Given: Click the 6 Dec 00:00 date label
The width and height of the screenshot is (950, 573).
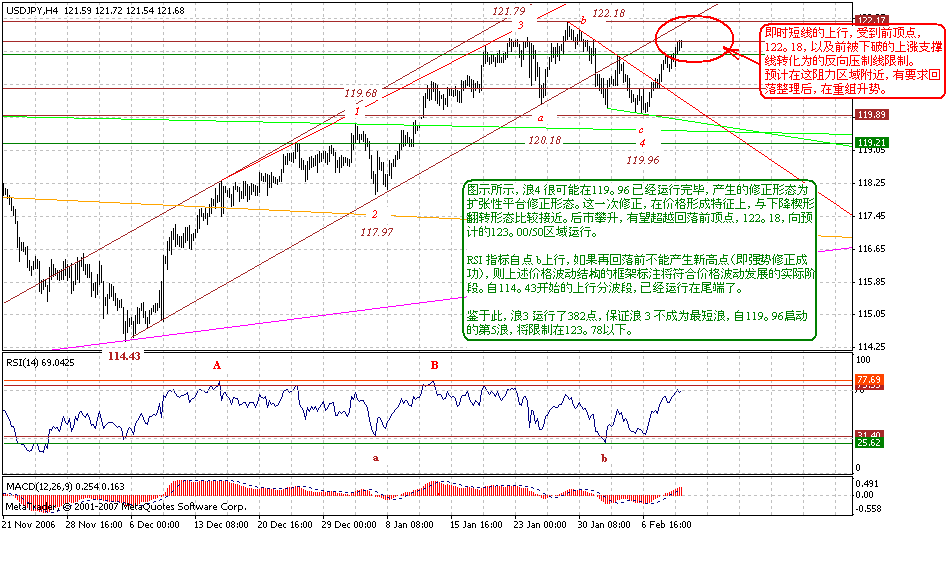Looking at the screenshot, I should coord(154,525).
